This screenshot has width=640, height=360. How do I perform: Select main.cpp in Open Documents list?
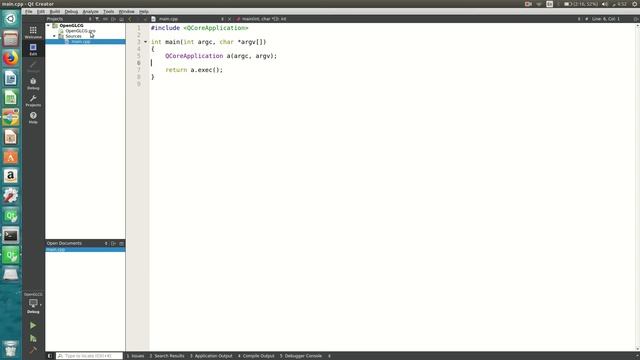(85, 249)
